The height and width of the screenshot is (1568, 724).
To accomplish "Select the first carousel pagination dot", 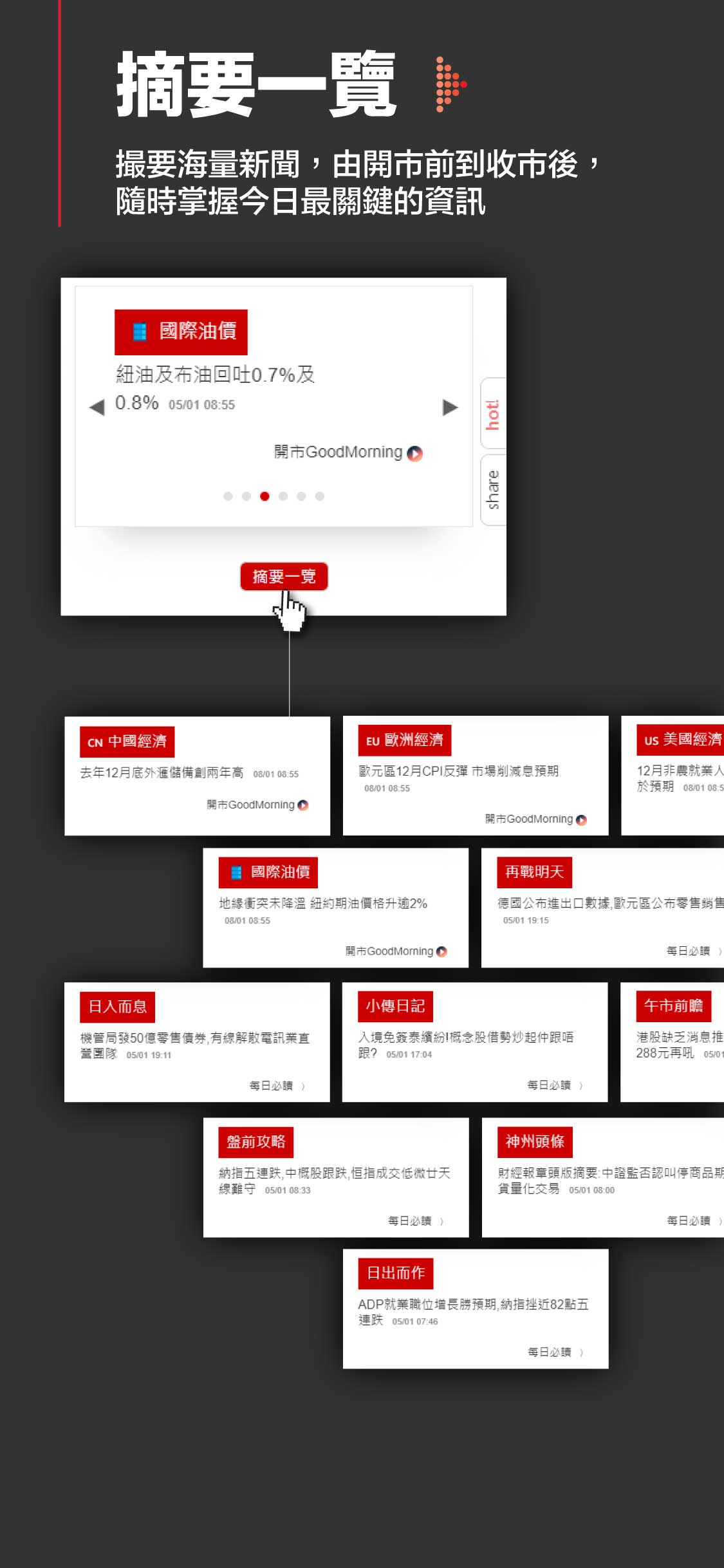I will (228, 496).
